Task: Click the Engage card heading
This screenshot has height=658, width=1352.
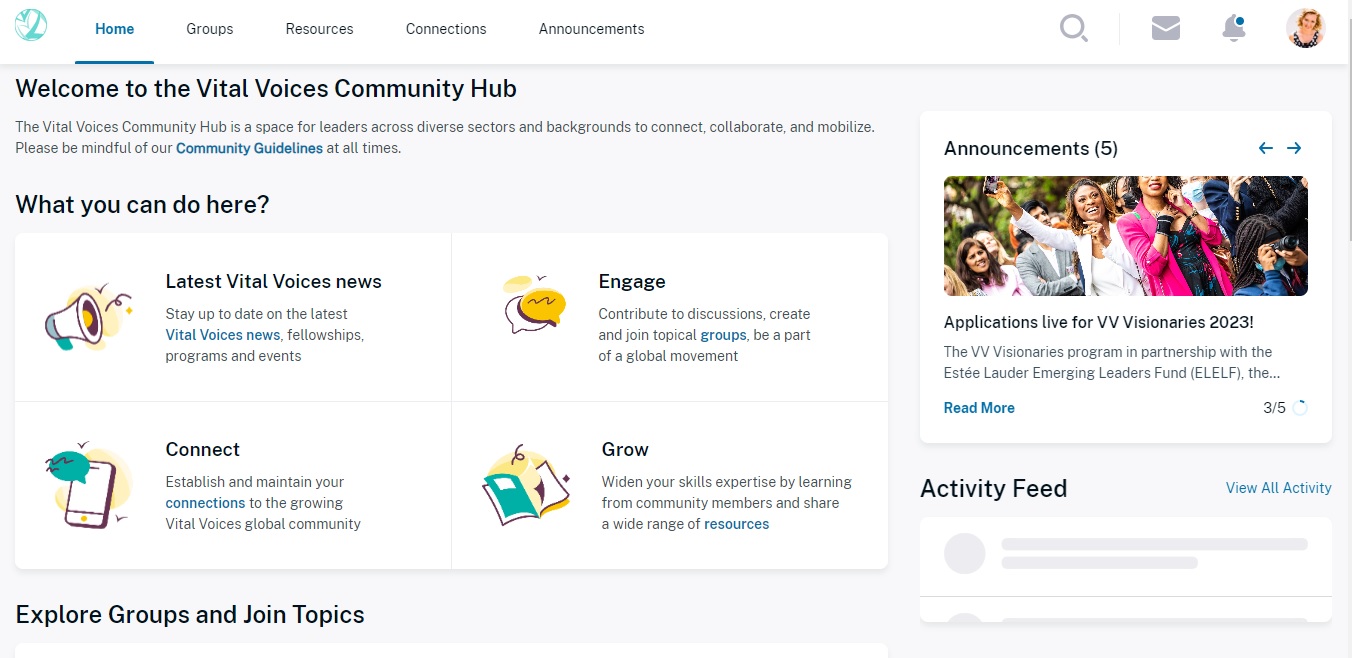Action: 632,282
